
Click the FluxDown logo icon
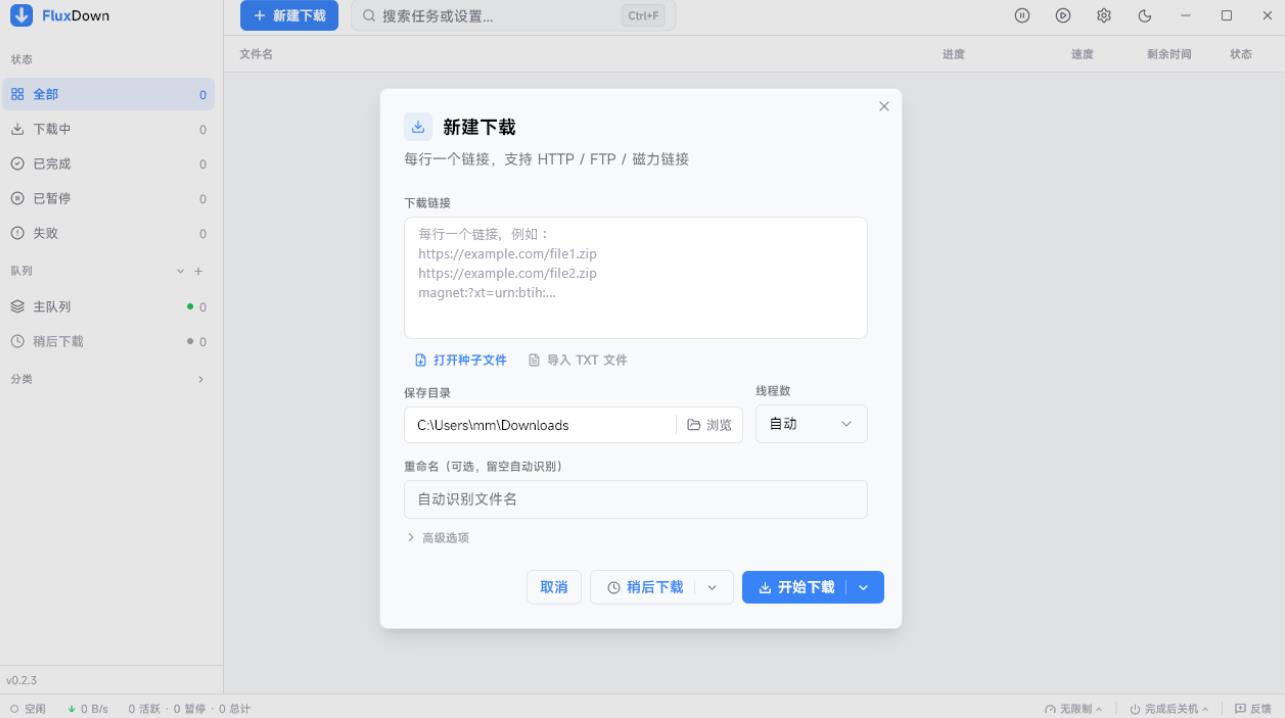[x=21, y=16]
